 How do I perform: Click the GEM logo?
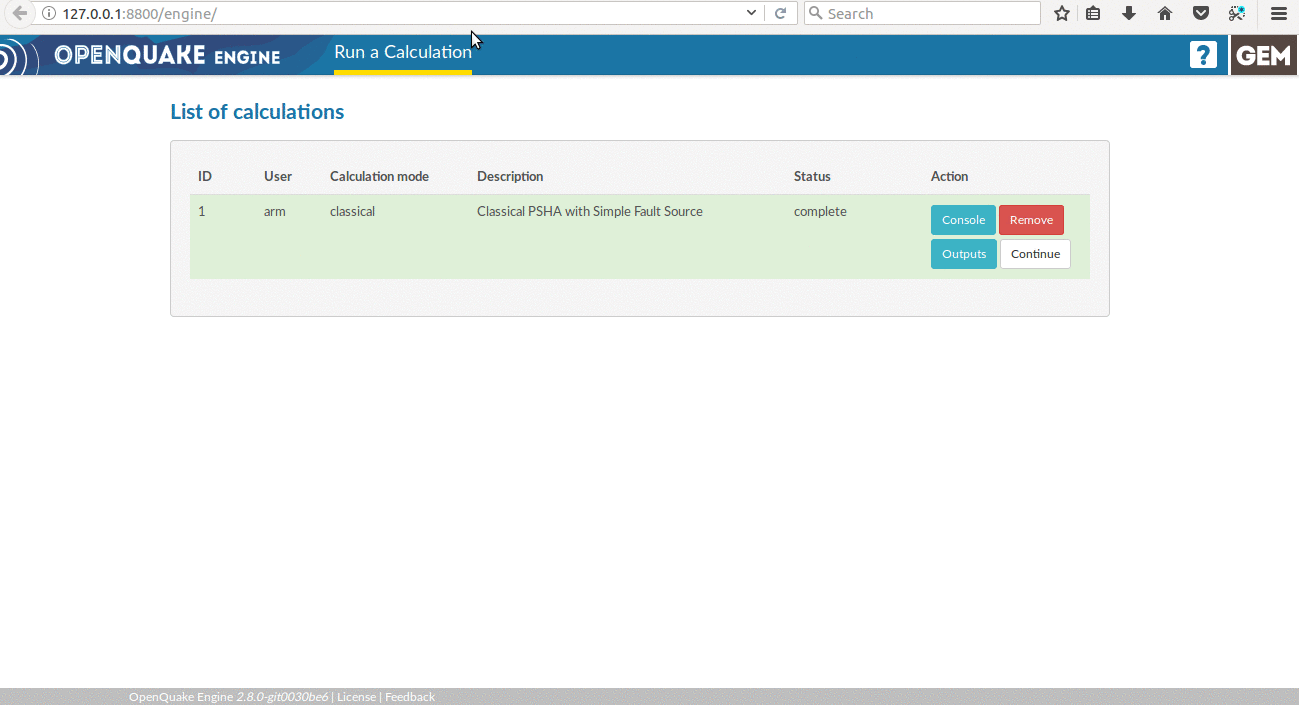[1264, 55]
